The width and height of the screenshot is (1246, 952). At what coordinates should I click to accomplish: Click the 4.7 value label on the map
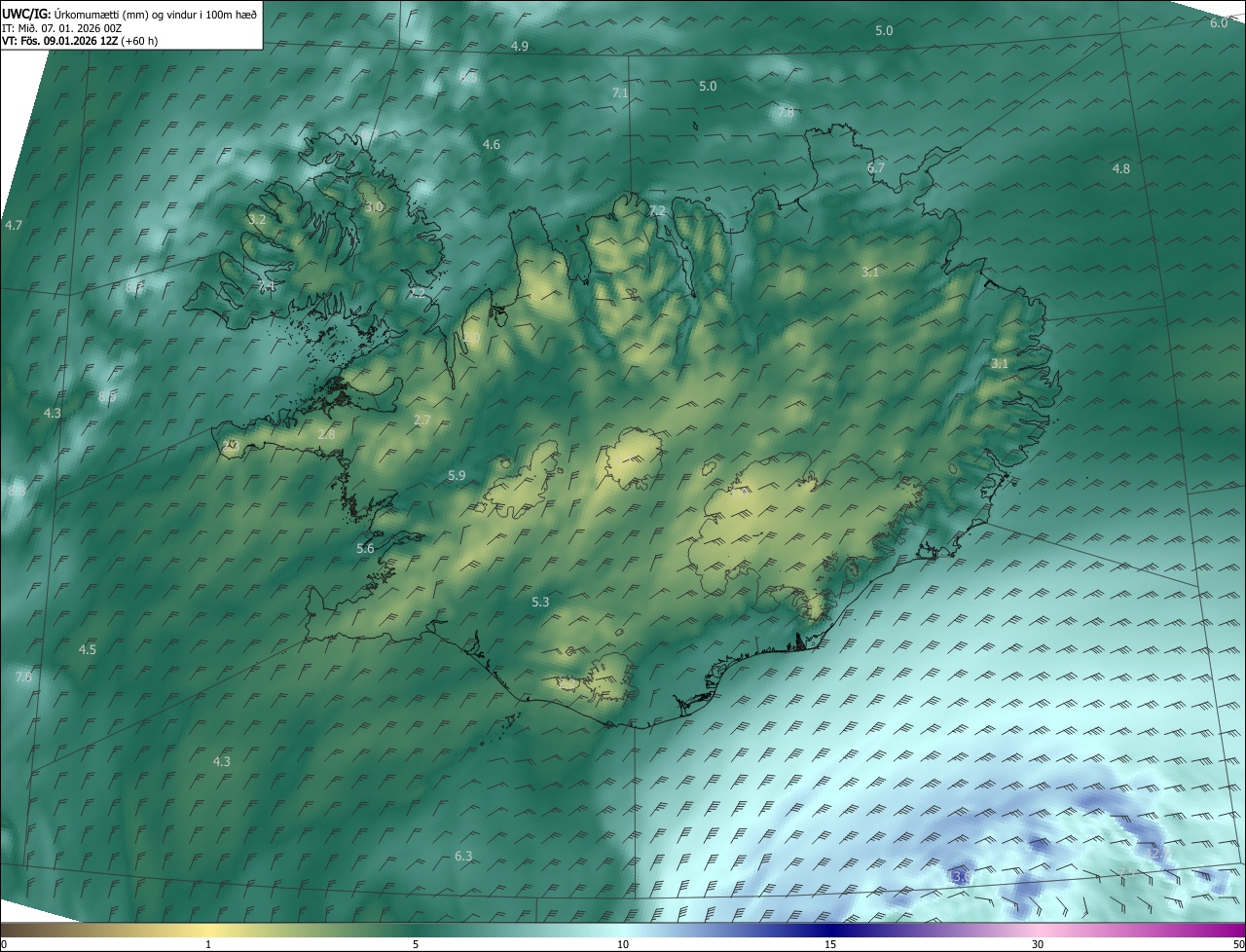tap(14, 225)
